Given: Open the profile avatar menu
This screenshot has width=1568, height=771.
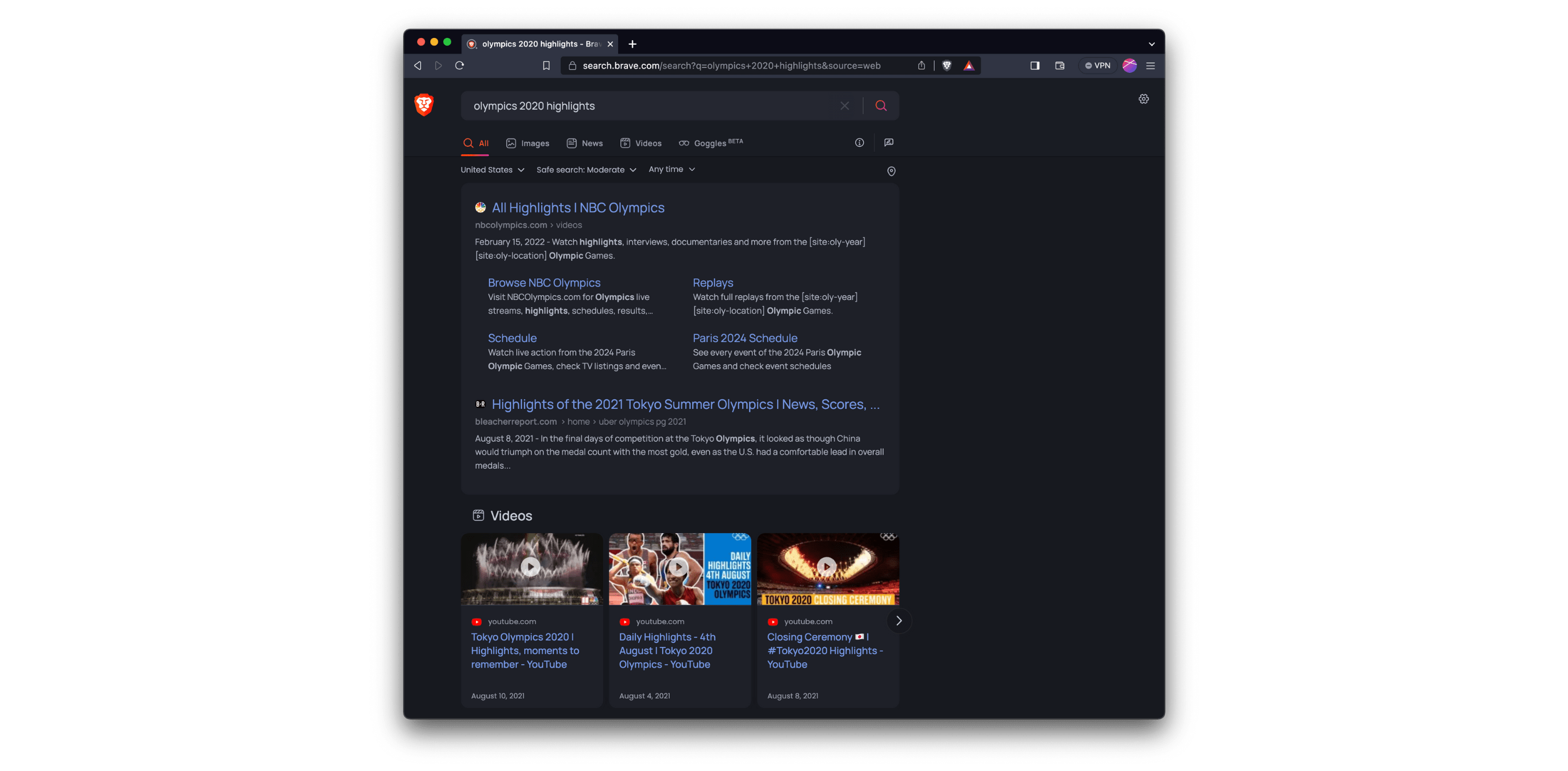Looking at the screenshot, I should pyautogui.click(x=1130, y=66).
